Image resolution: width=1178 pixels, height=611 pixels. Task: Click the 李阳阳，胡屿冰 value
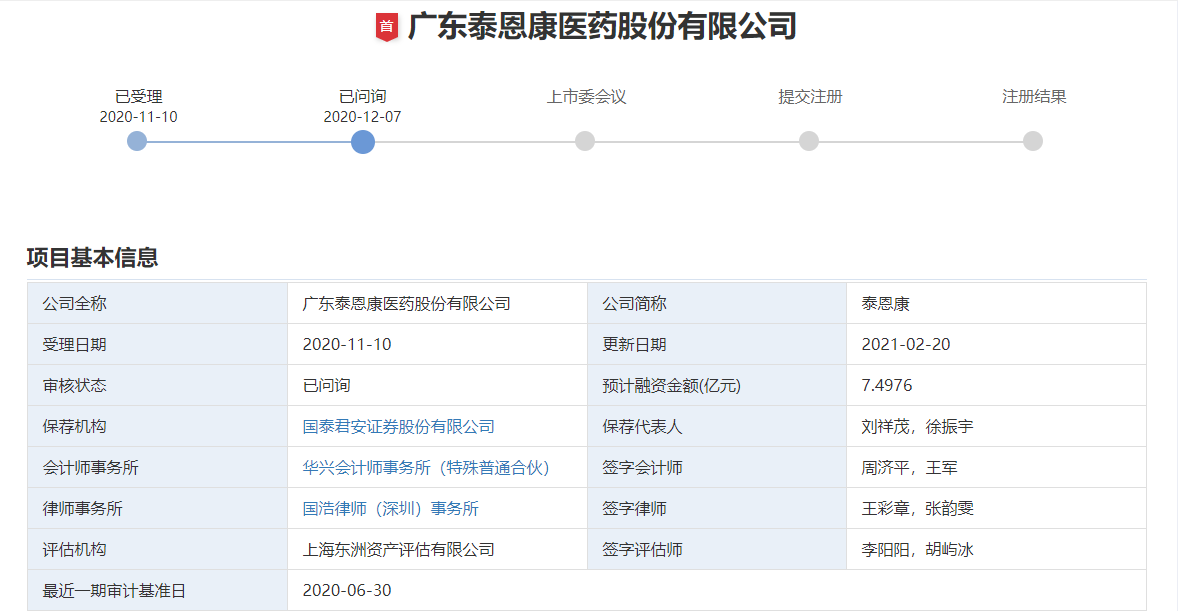point(917,549)
